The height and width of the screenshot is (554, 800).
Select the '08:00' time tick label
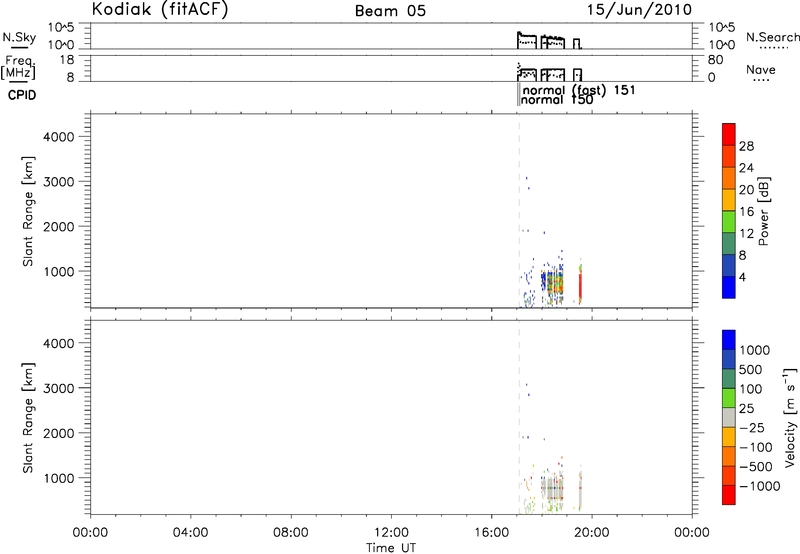point(291,533)
